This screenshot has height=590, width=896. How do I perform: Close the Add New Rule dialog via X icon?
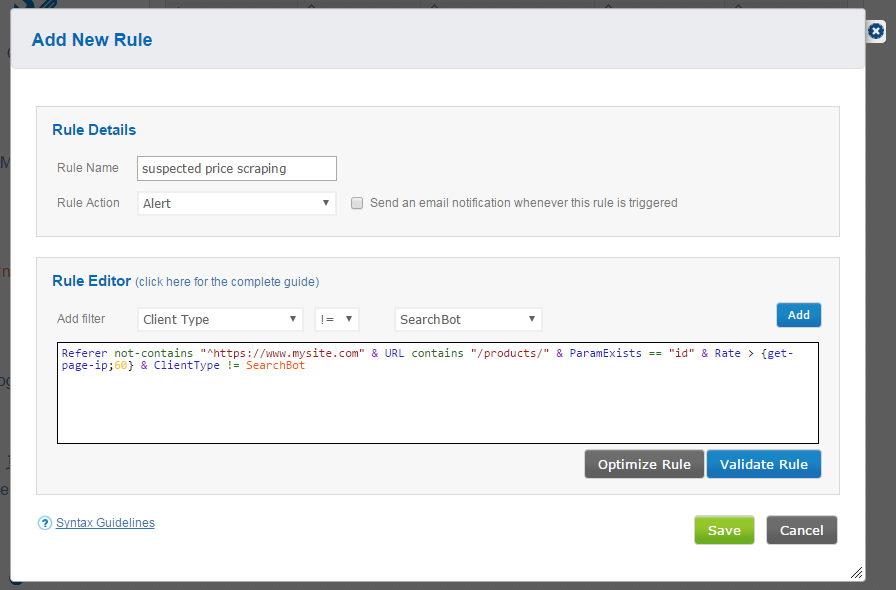click(875, 30)
